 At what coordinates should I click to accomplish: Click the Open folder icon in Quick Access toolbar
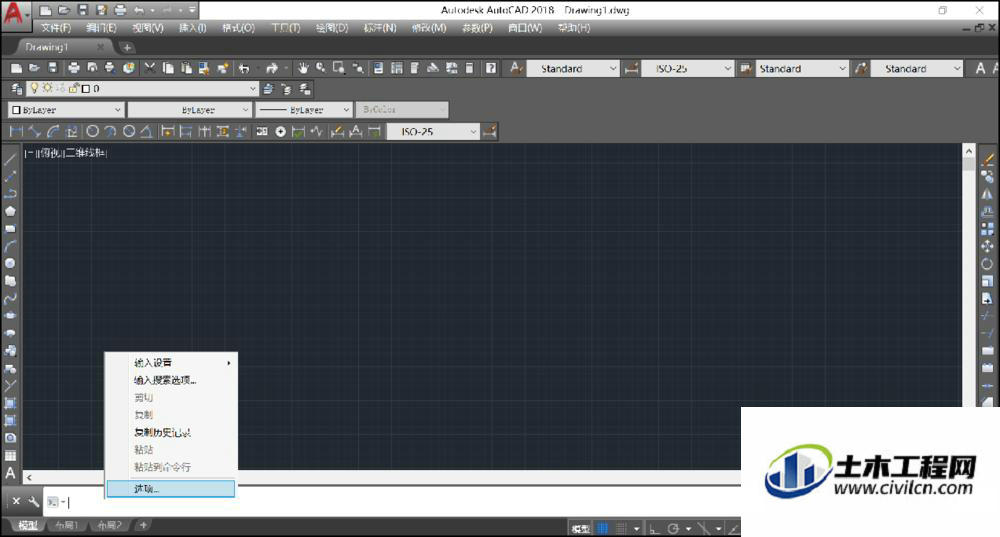point(64,10)
